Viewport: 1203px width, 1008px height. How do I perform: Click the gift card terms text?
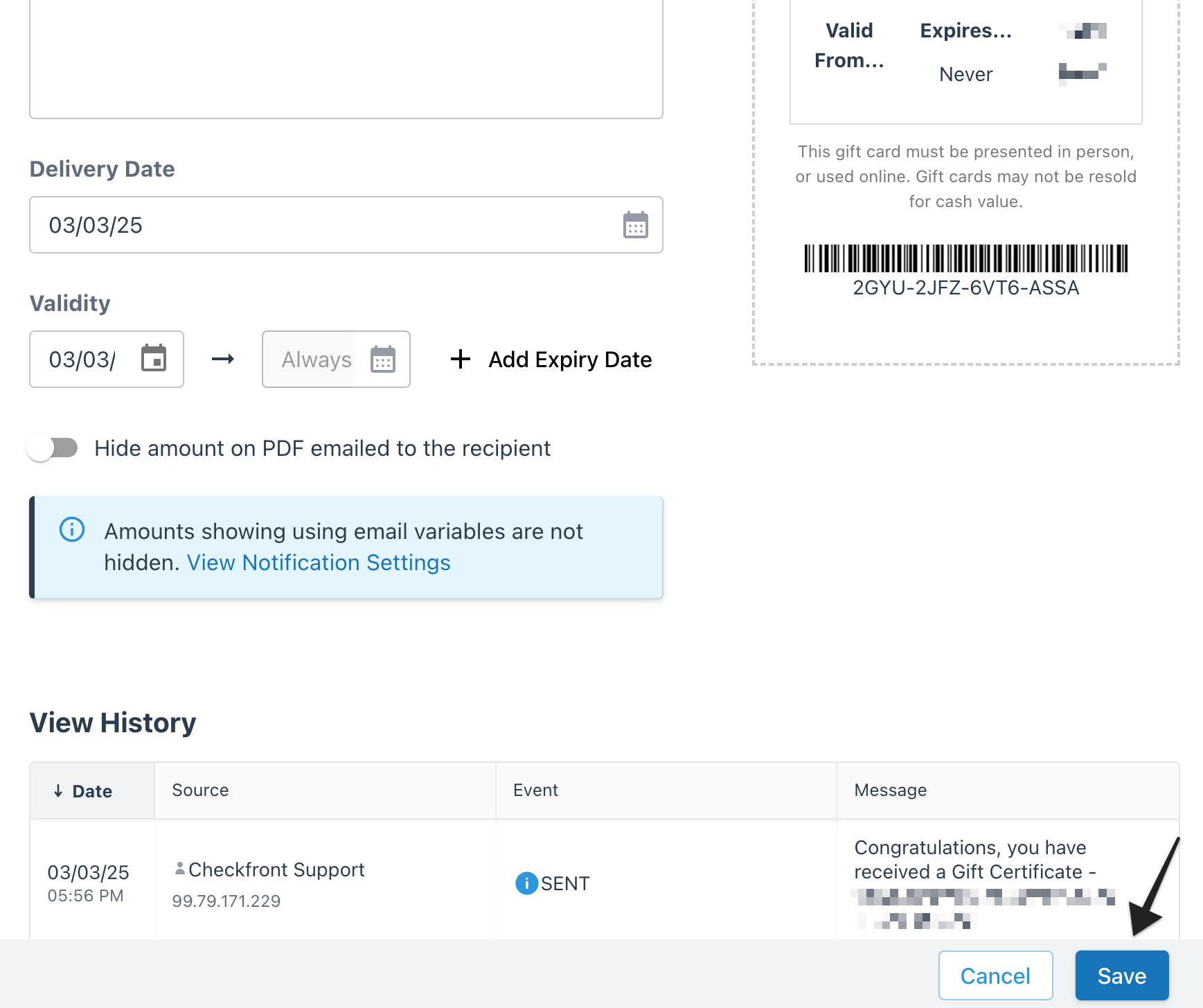965,177
